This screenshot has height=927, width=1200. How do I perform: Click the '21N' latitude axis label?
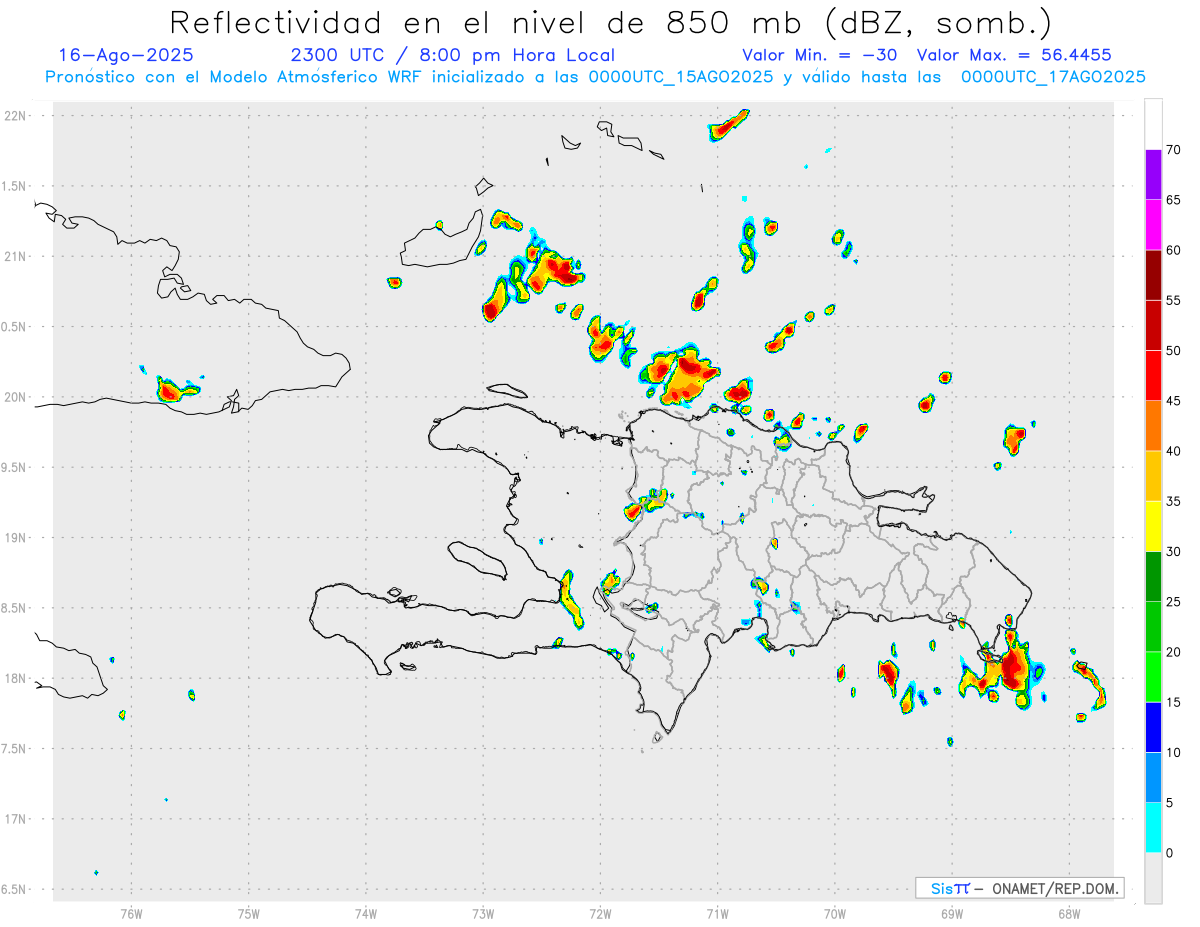pos(16,257)
